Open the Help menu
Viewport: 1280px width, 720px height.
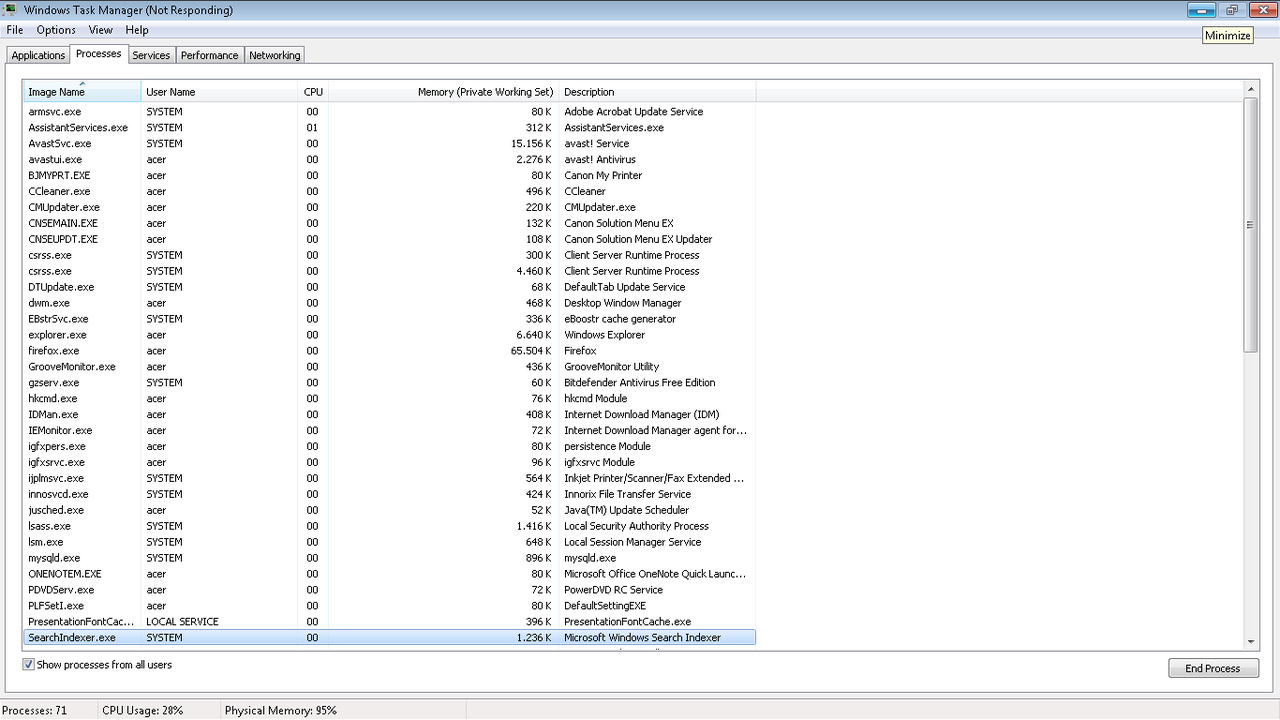click(137, 30)
